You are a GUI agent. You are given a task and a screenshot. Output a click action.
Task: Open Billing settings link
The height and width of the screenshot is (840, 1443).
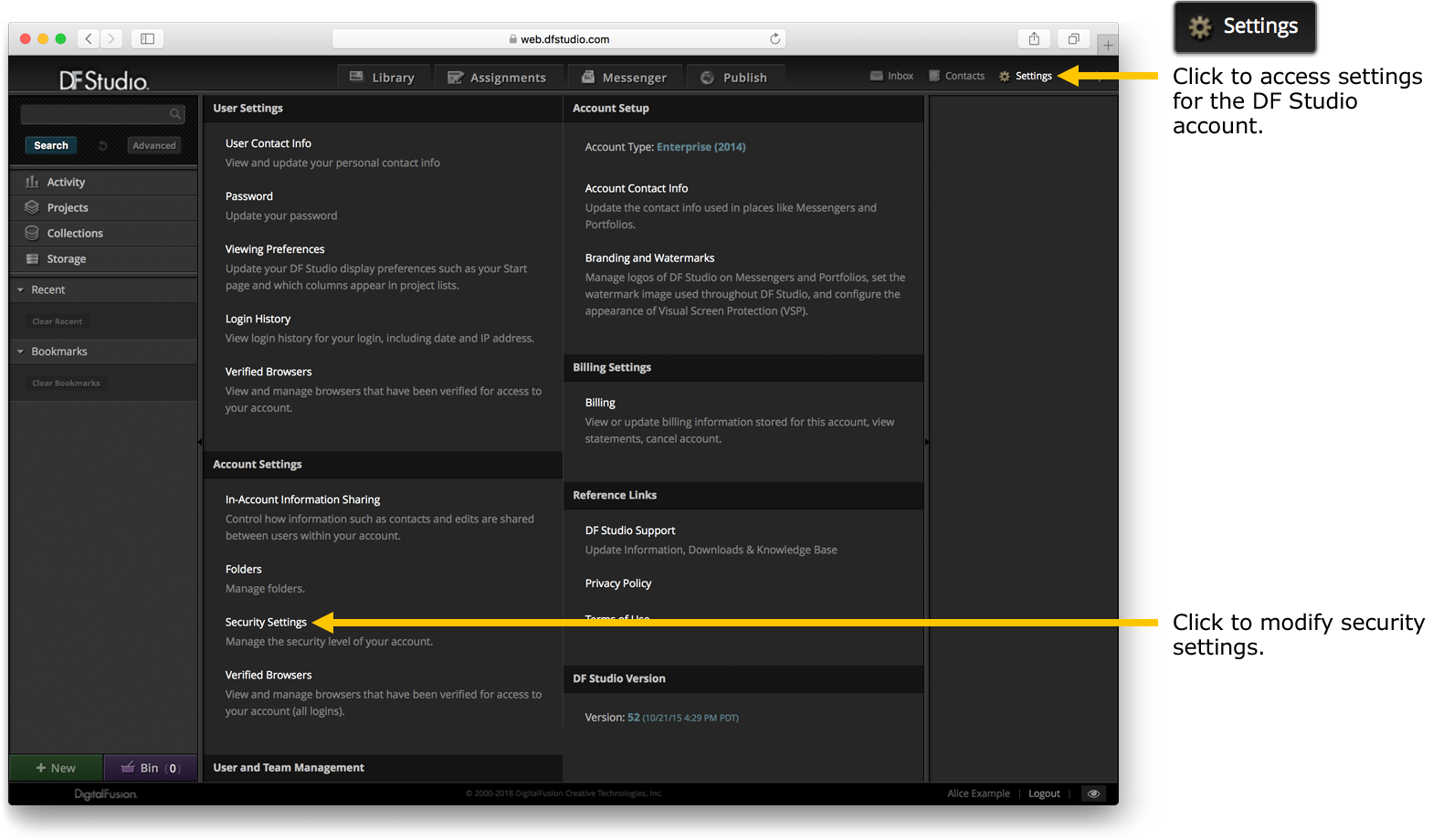click(x=600, y=403)
